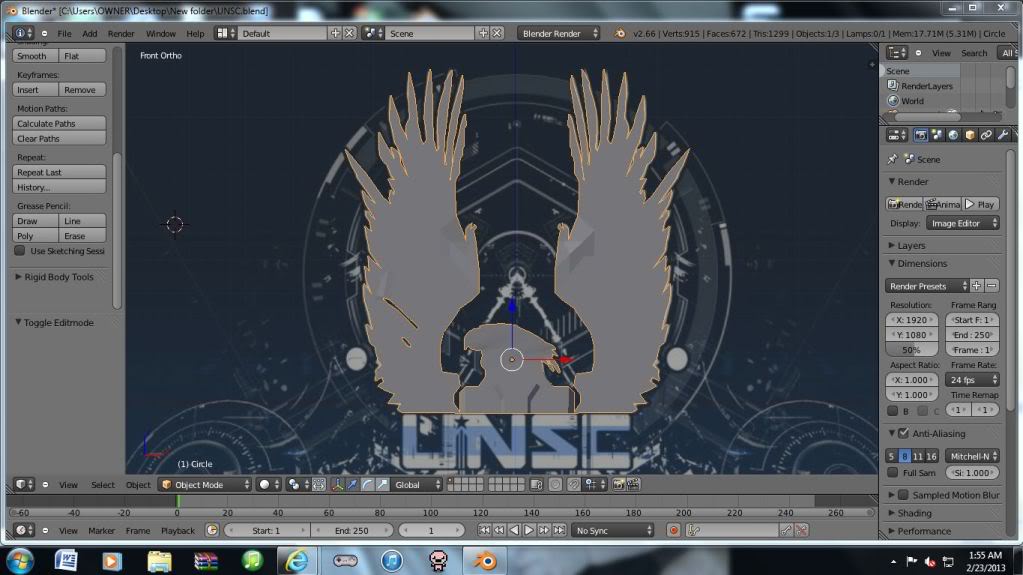Click the Repeat Last button
The image size is (1023, 575).
pyautogui.click(x=59, y=172)
